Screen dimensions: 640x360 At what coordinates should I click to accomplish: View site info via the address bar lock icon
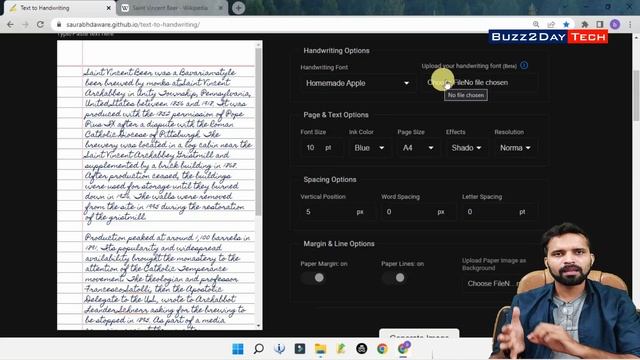[x=59, y=24]
